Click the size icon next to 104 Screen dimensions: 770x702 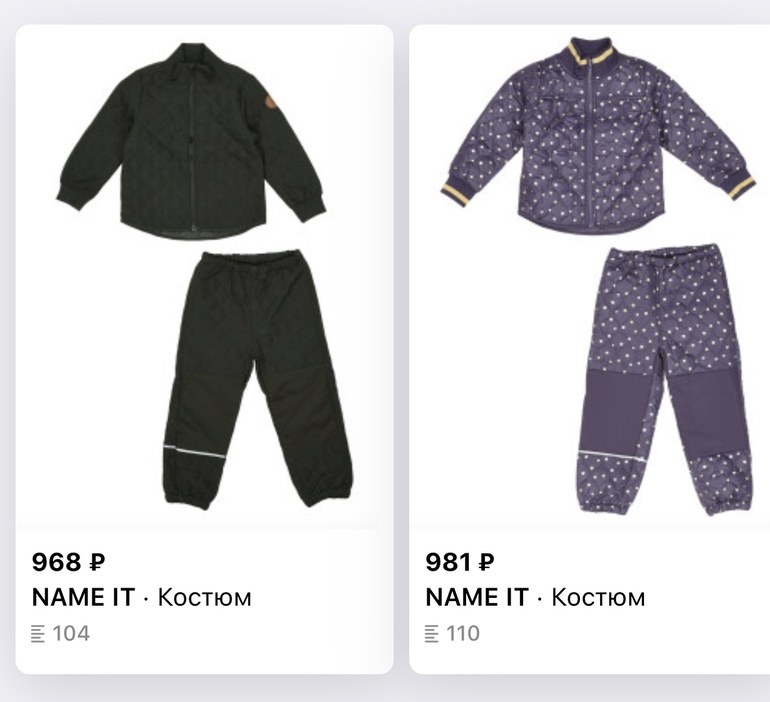[x=38, y=634]
